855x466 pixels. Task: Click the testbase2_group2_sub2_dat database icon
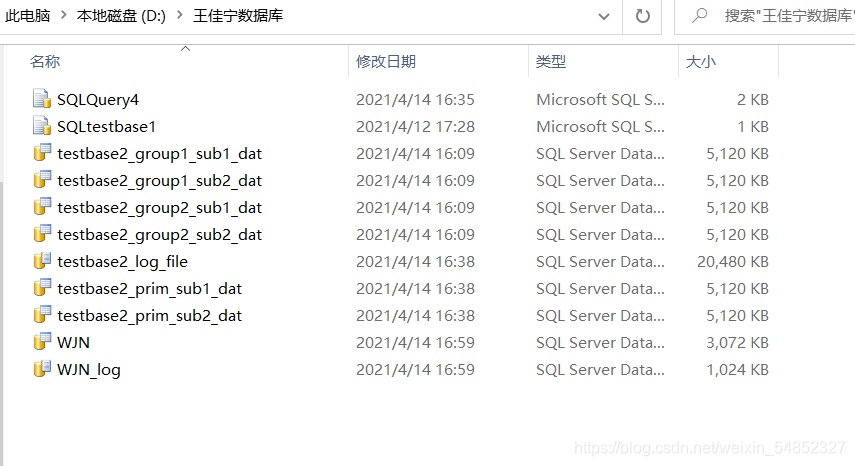42,234
